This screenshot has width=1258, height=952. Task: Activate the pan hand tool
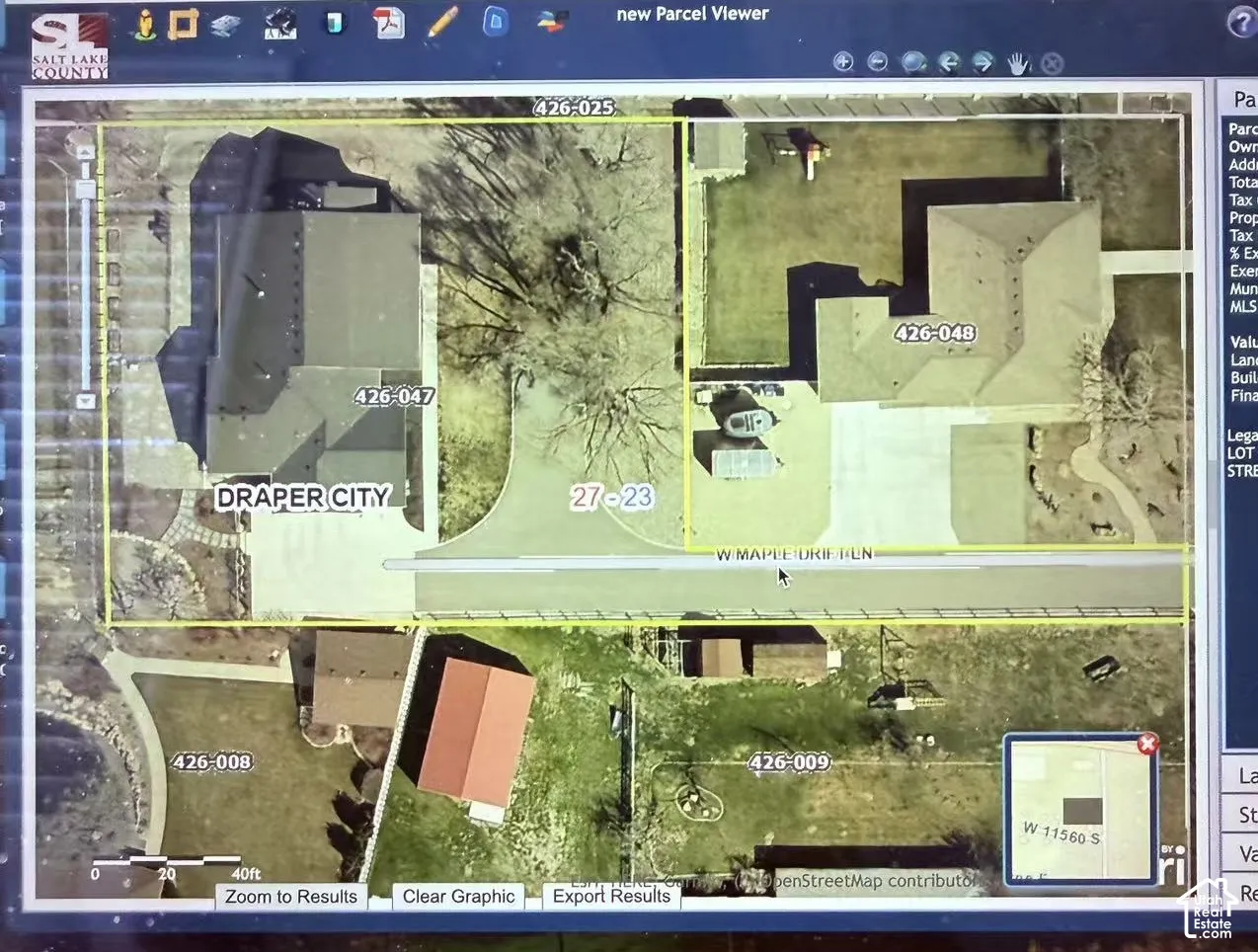click(x=1018, y=64)
